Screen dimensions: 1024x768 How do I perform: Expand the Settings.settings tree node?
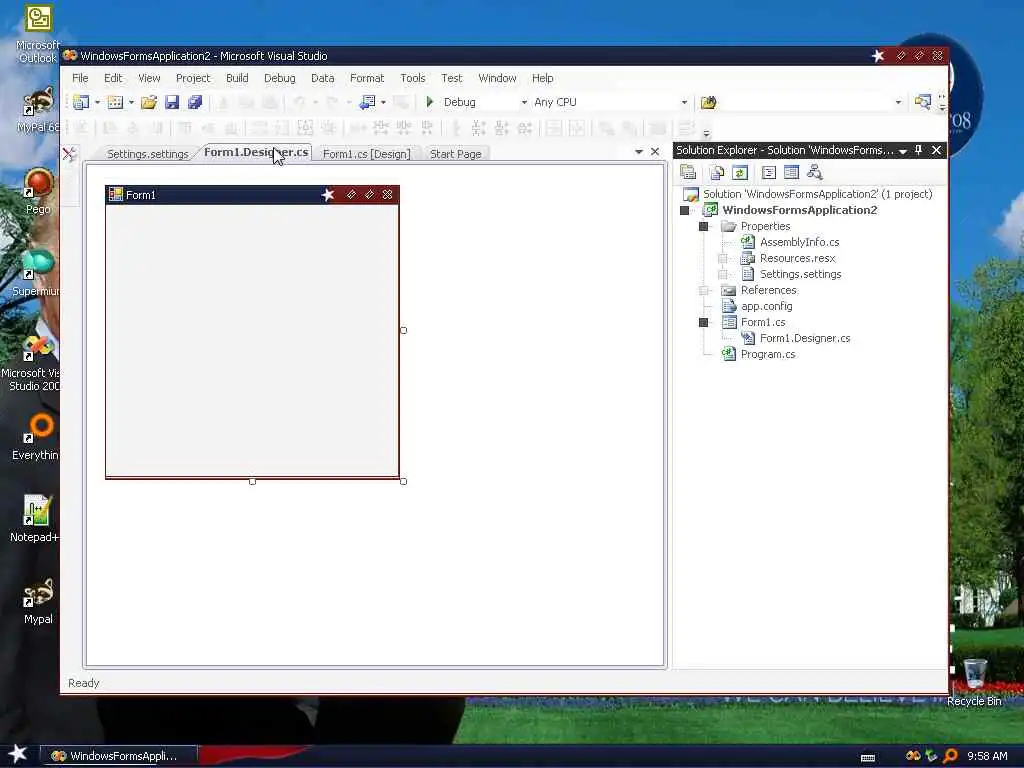722,274
